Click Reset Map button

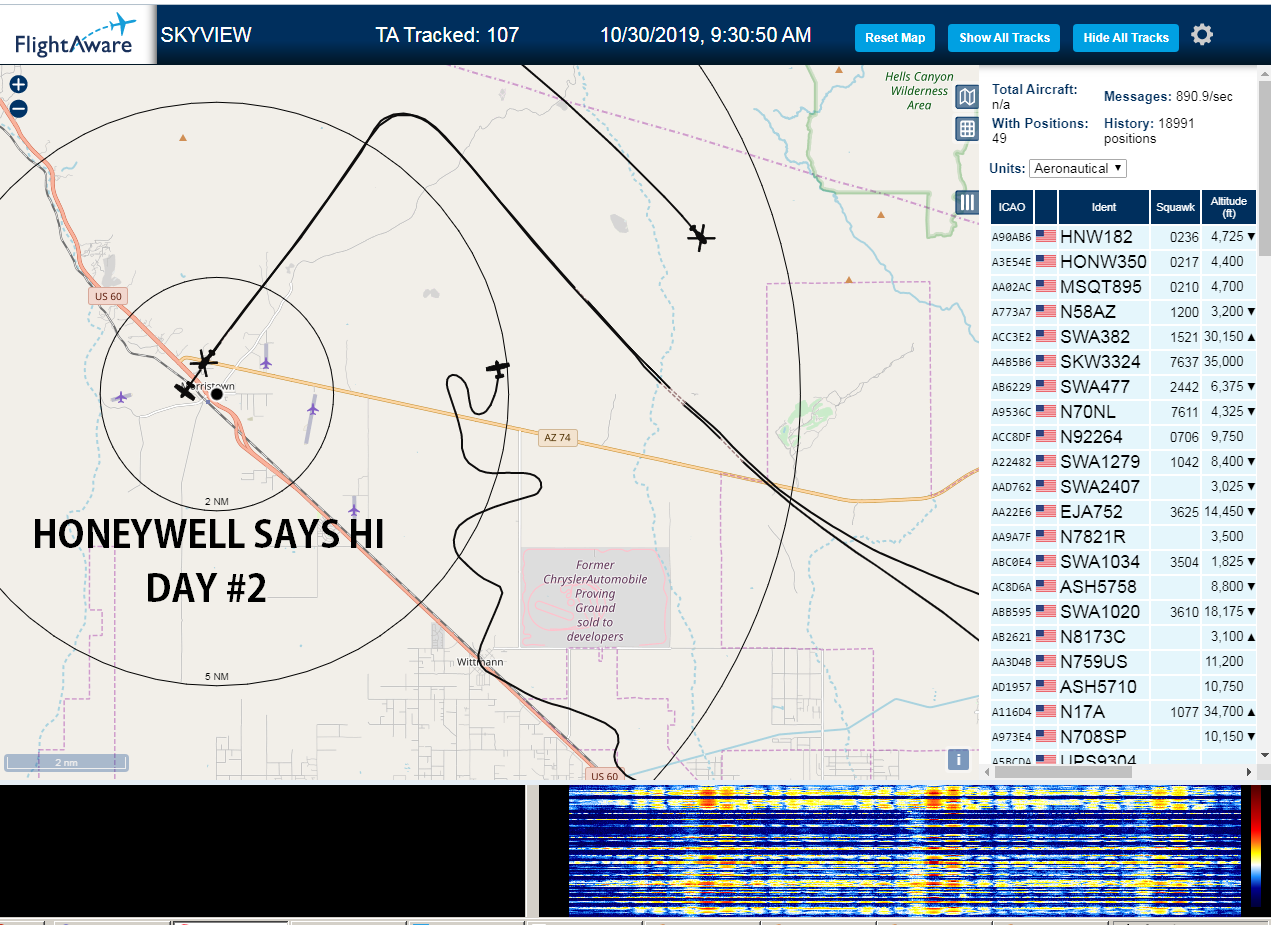pos(895,38)
